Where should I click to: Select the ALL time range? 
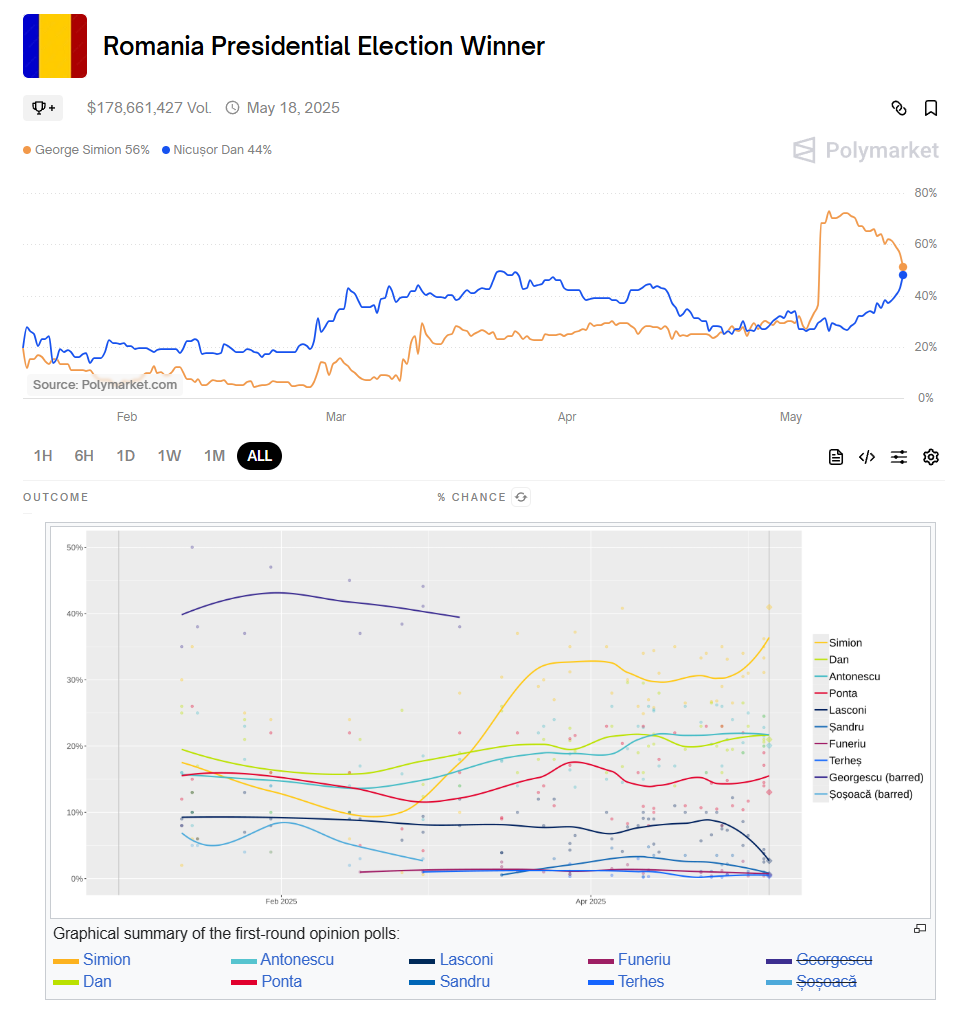[260, 456]
